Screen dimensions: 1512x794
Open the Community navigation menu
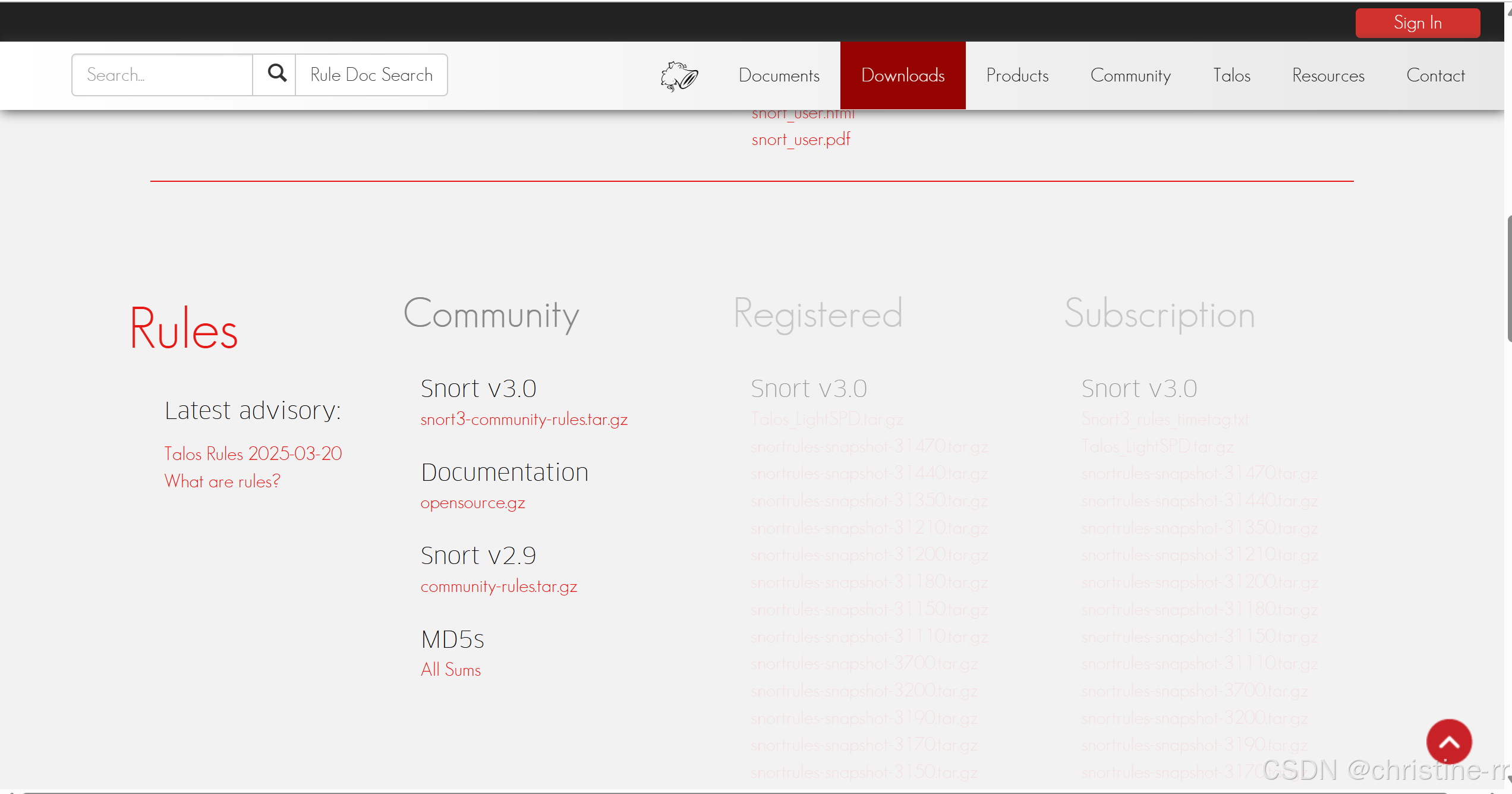pos(1130,75)
